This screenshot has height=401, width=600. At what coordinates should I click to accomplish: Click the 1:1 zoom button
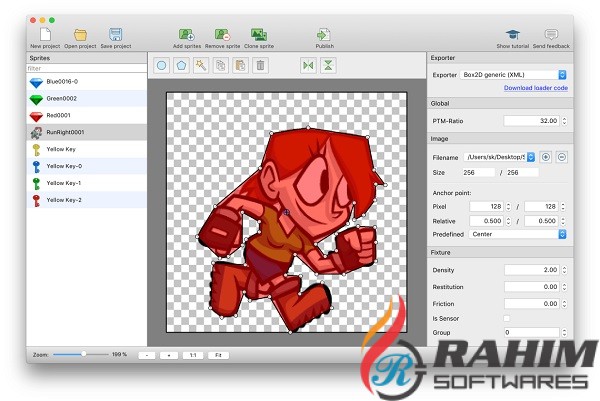[x=192, y=355]
